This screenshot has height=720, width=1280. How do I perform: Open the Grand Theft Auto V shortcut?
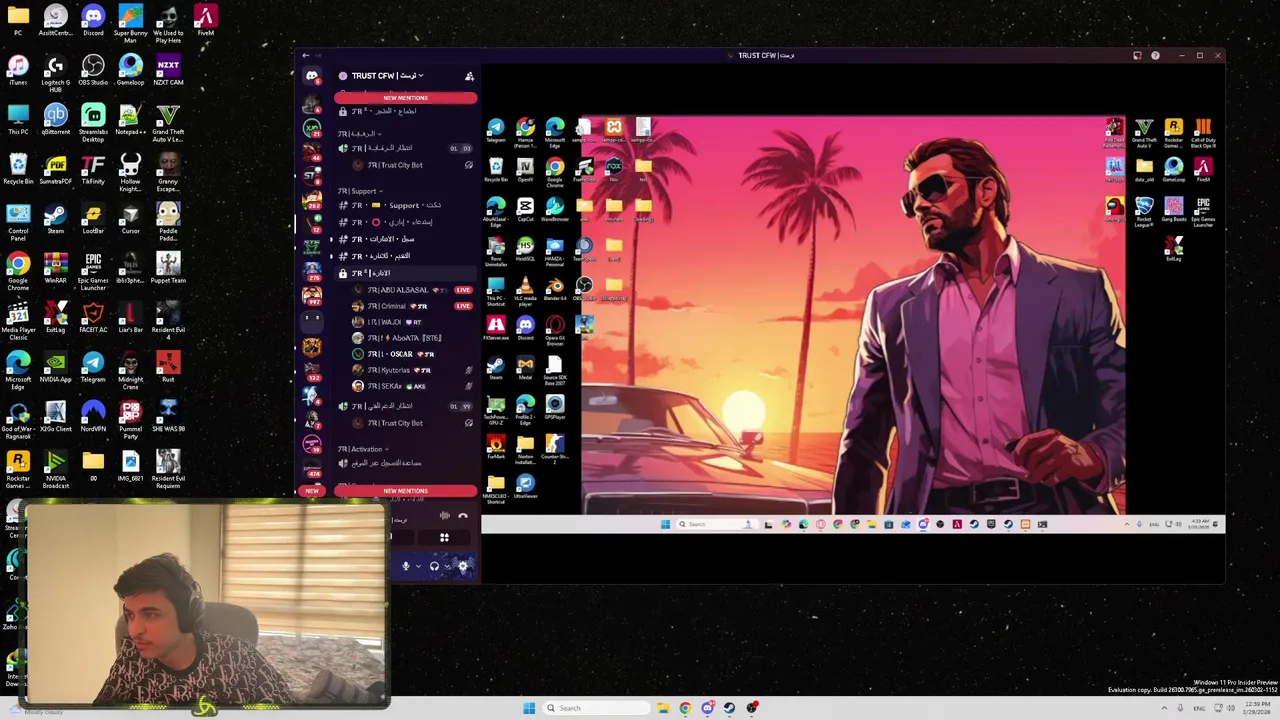pyautogui.click(x=168, y=122)
